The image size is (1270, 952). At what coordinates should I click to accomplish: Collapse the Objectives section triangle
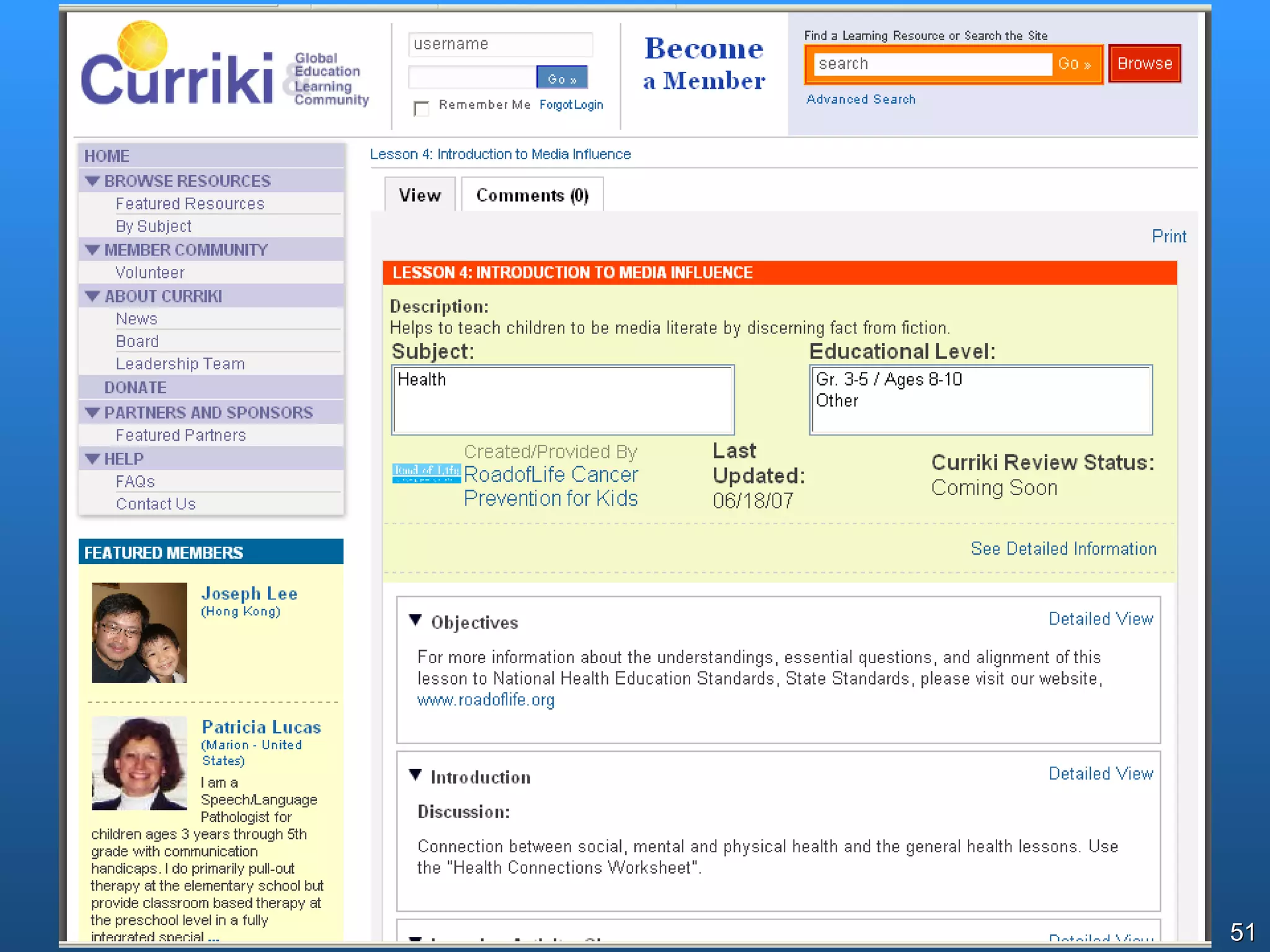click(415, 620)
